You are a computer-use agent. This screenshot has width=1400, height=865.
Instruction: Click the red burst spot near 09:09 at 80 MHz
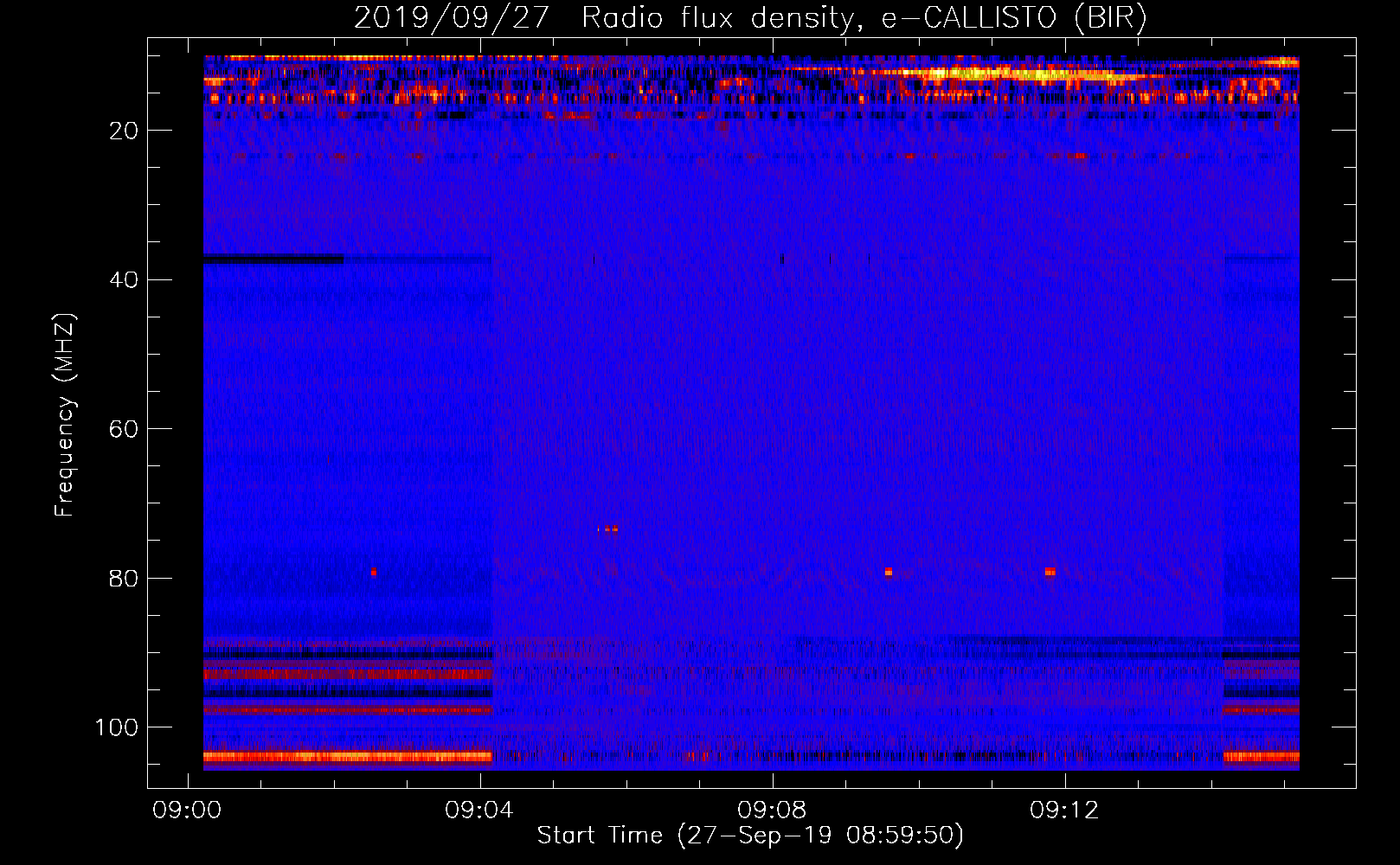(889, 572)
